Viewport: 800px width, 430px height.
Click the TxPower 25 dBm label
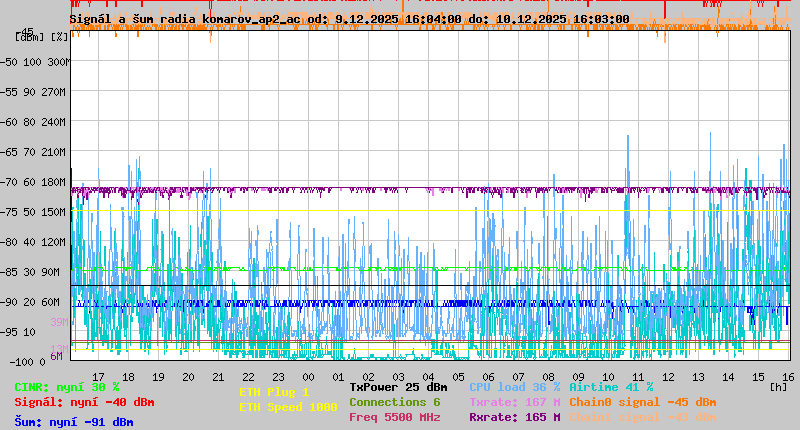[x=398, y=387]
